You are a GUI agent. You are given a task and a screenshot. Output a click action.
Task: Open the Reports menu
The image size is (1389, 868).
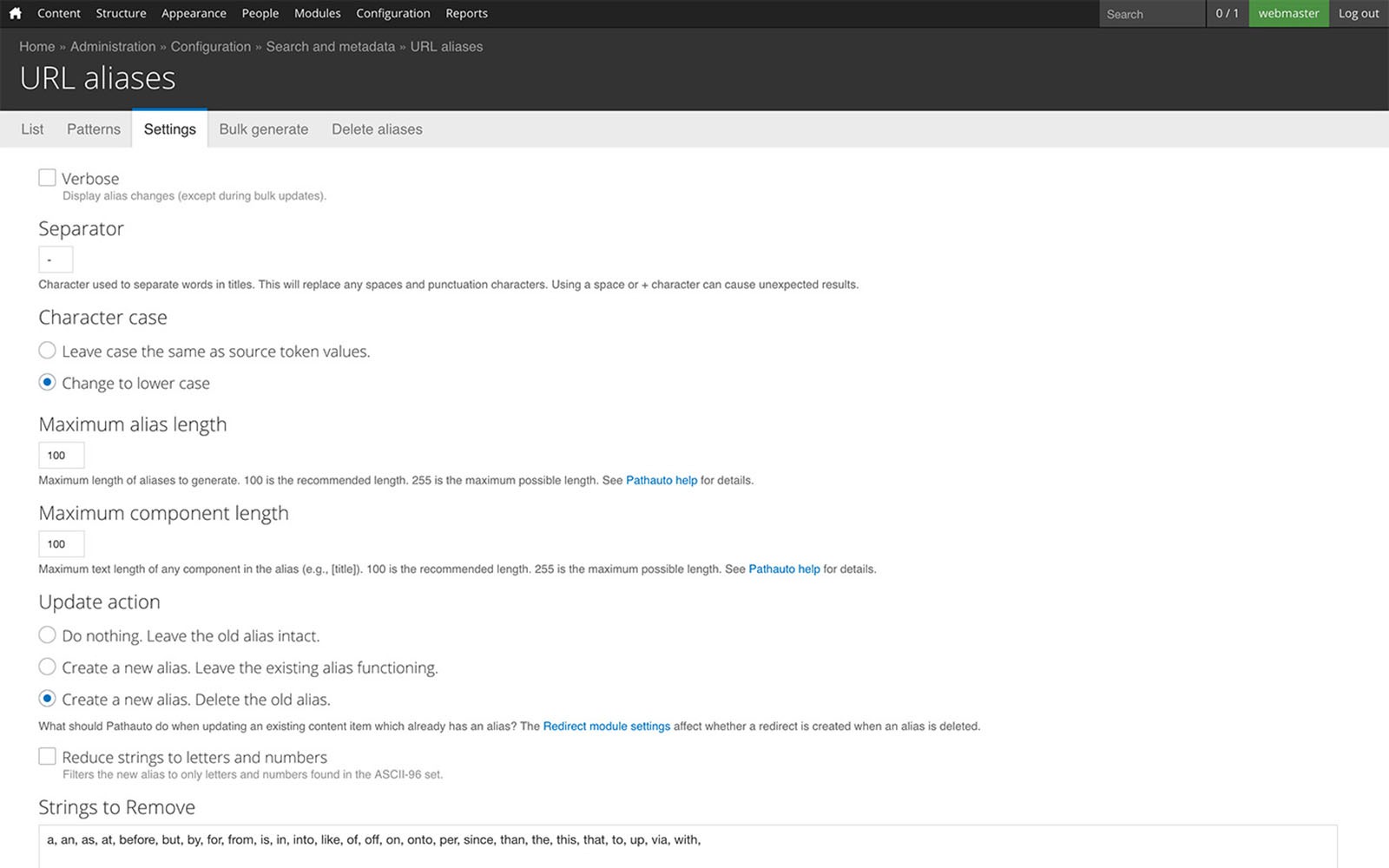click(467, 13)
